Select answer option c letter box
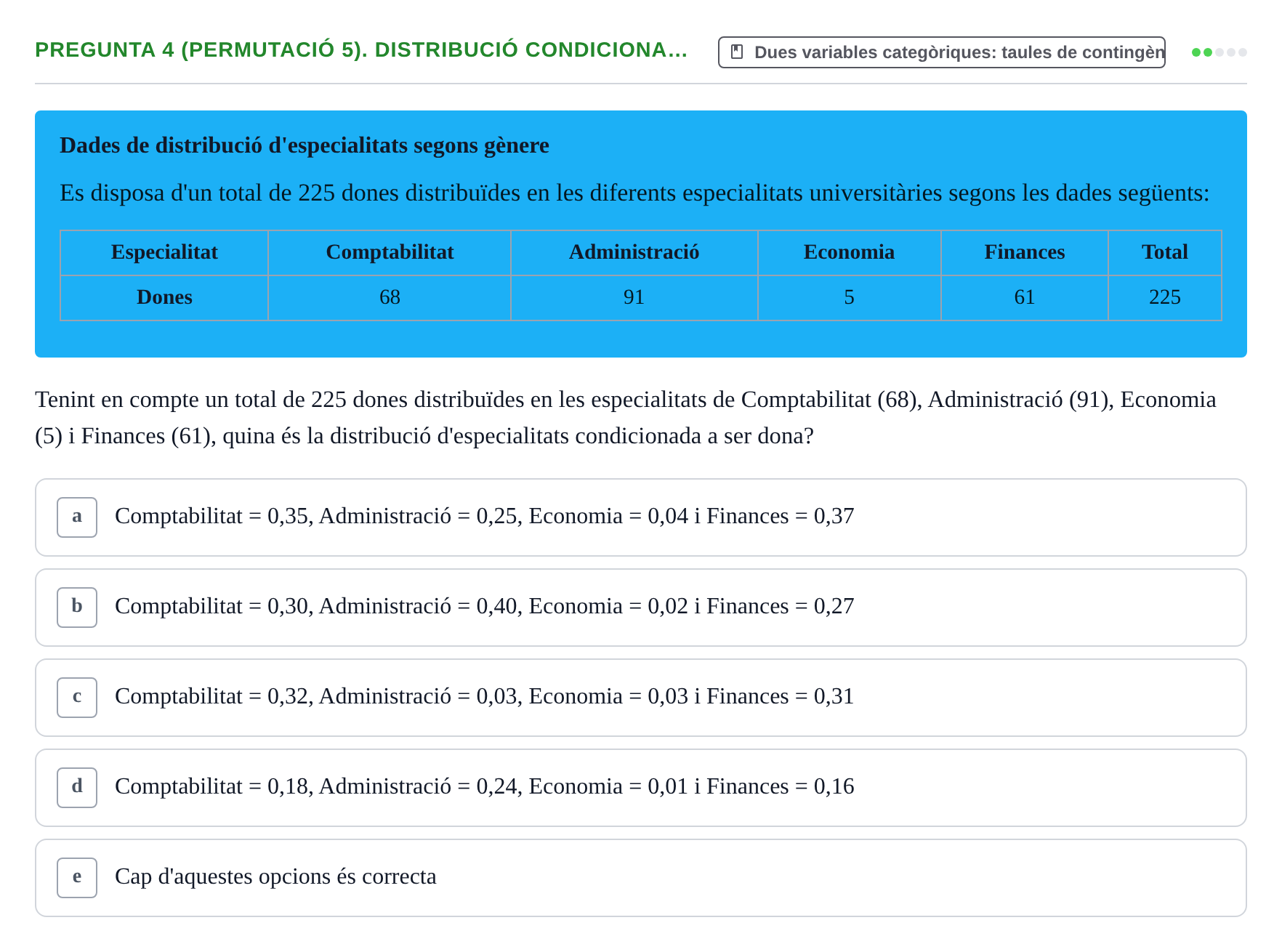 pos(77,697)
